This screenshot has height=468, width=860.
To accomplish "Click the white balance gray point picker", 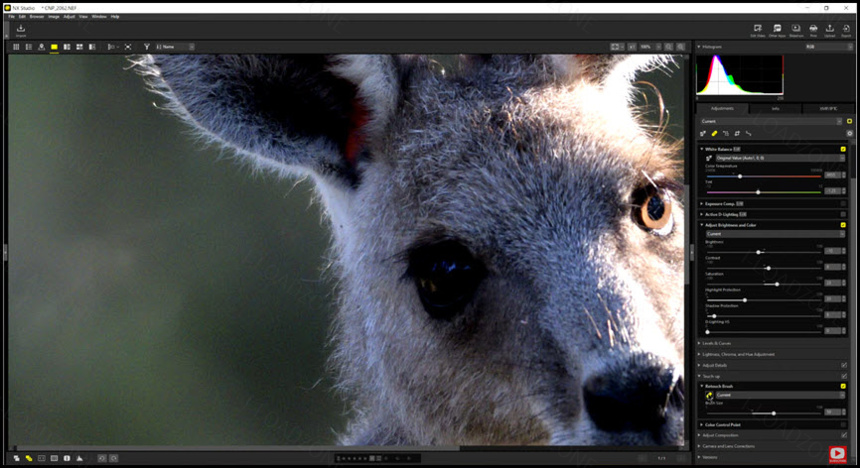I will [709, 158].
